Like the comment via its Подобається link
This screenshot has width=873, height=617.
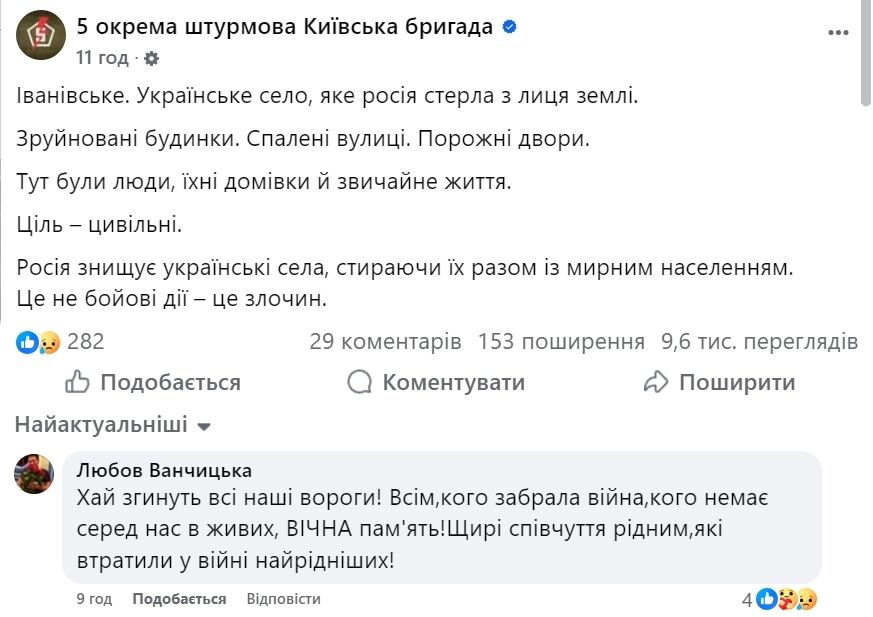(177, 598)
